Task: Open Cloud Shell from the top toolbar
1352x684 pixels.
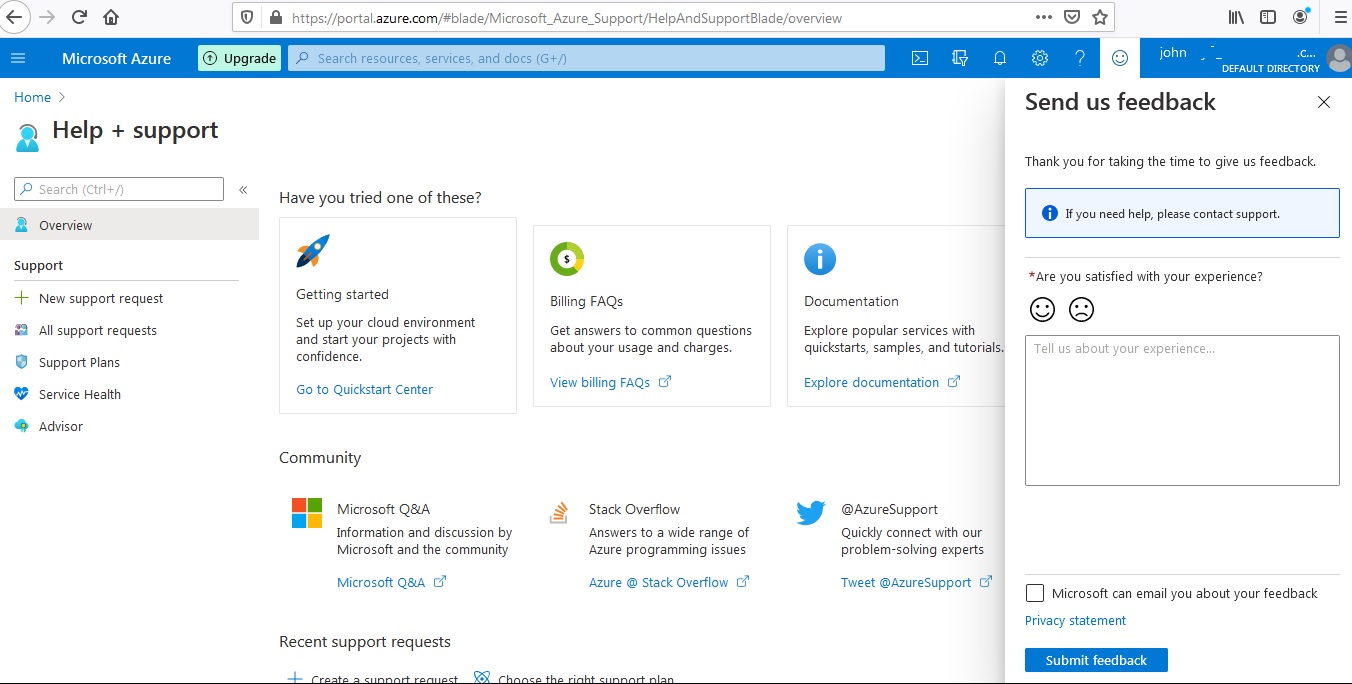Action: coord(919,58)
